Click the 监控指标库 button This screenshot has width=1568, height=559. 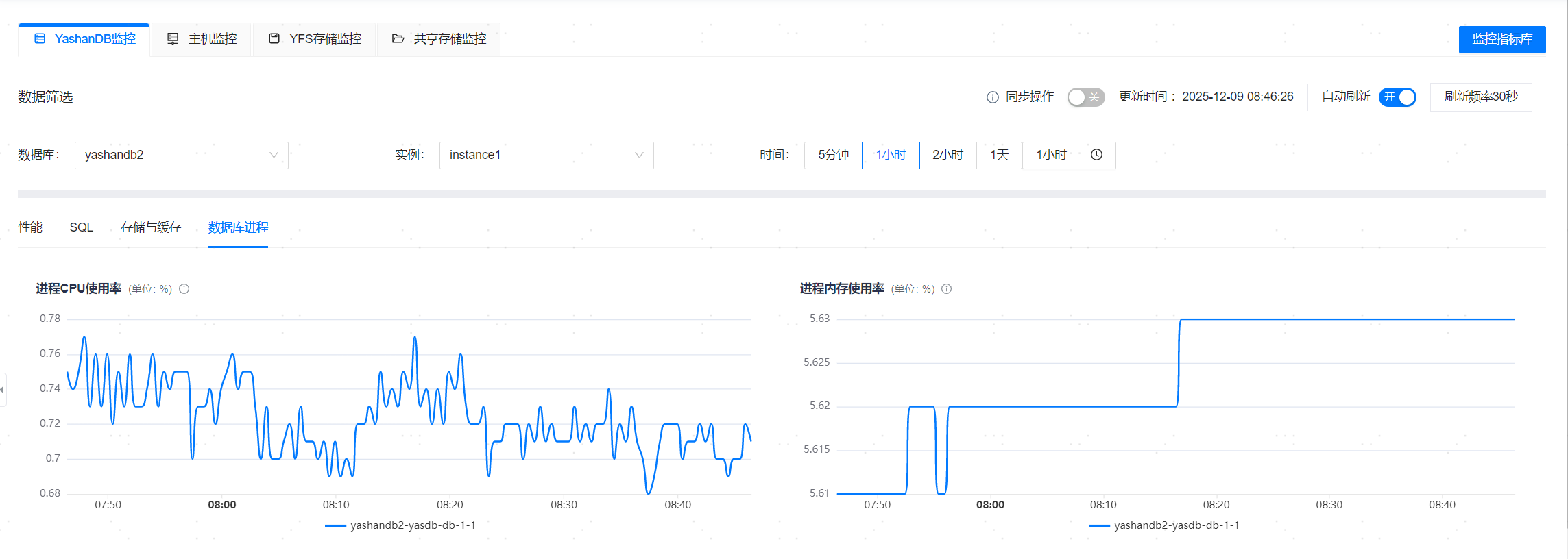pyautogui.click(x=1501, y=39)
